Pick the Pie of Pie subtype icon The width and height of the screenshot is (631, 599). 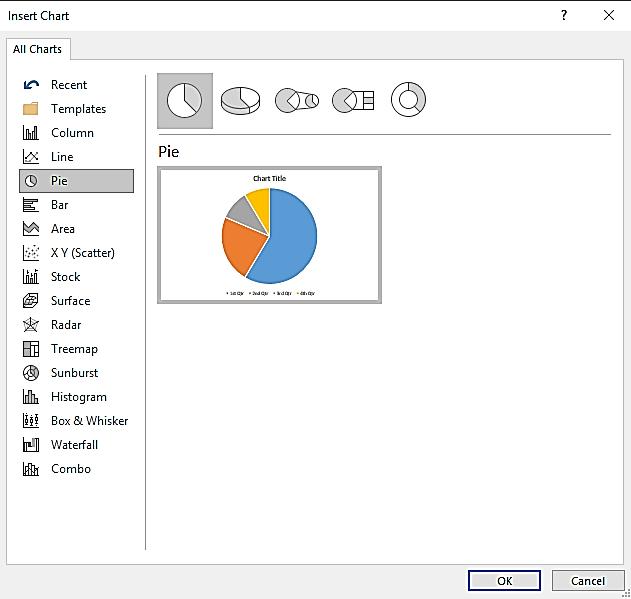click(x=297, y=101)
